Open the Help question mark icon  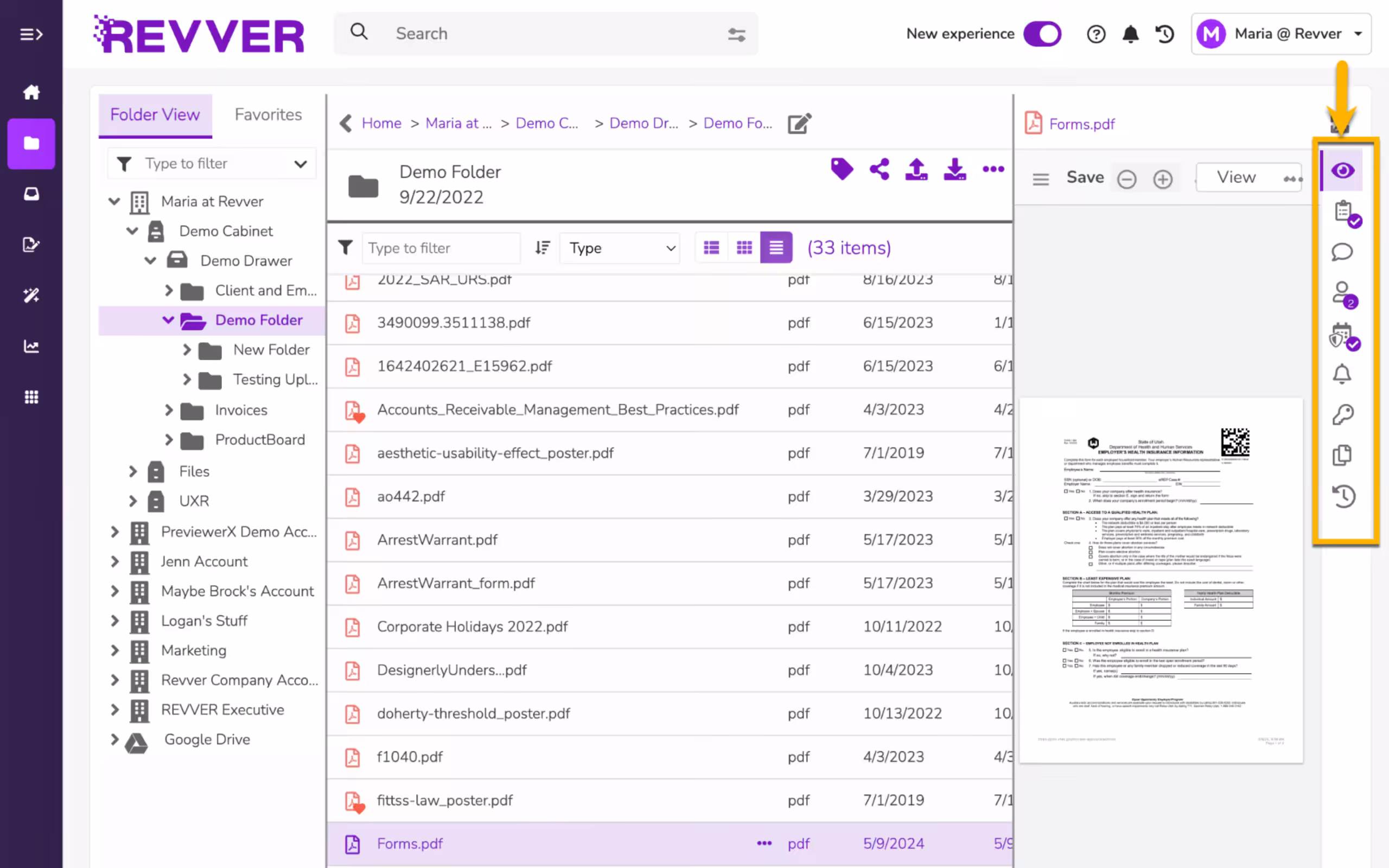tap(1095, 34)
